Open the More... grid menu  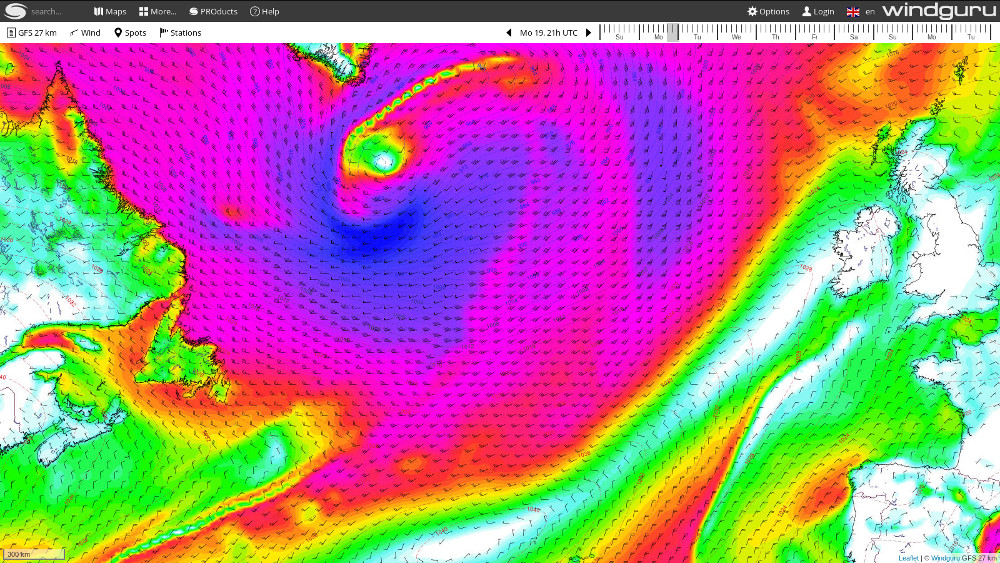(x=158, y=12)
